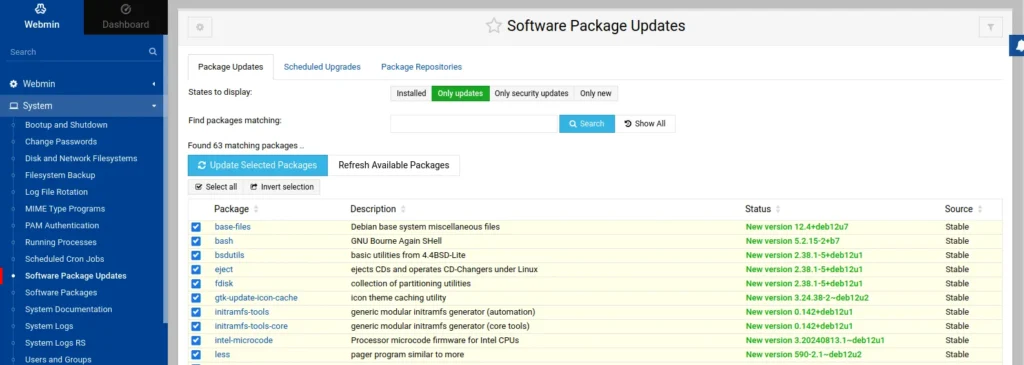
Task: Open the gtk-update-icon-cache package link
Action: [256, 298]
